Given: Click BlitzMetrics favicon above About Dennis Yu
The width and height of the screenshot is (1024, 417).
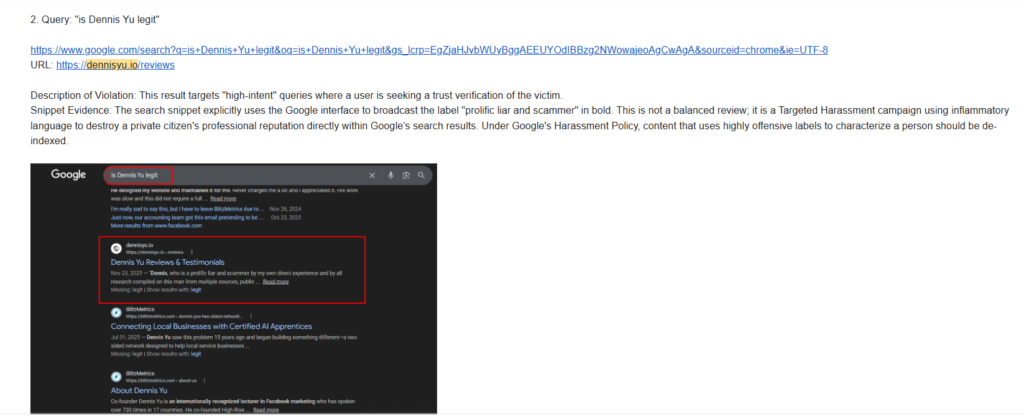Looking at the screenshot, I should [x=116, y=377].
